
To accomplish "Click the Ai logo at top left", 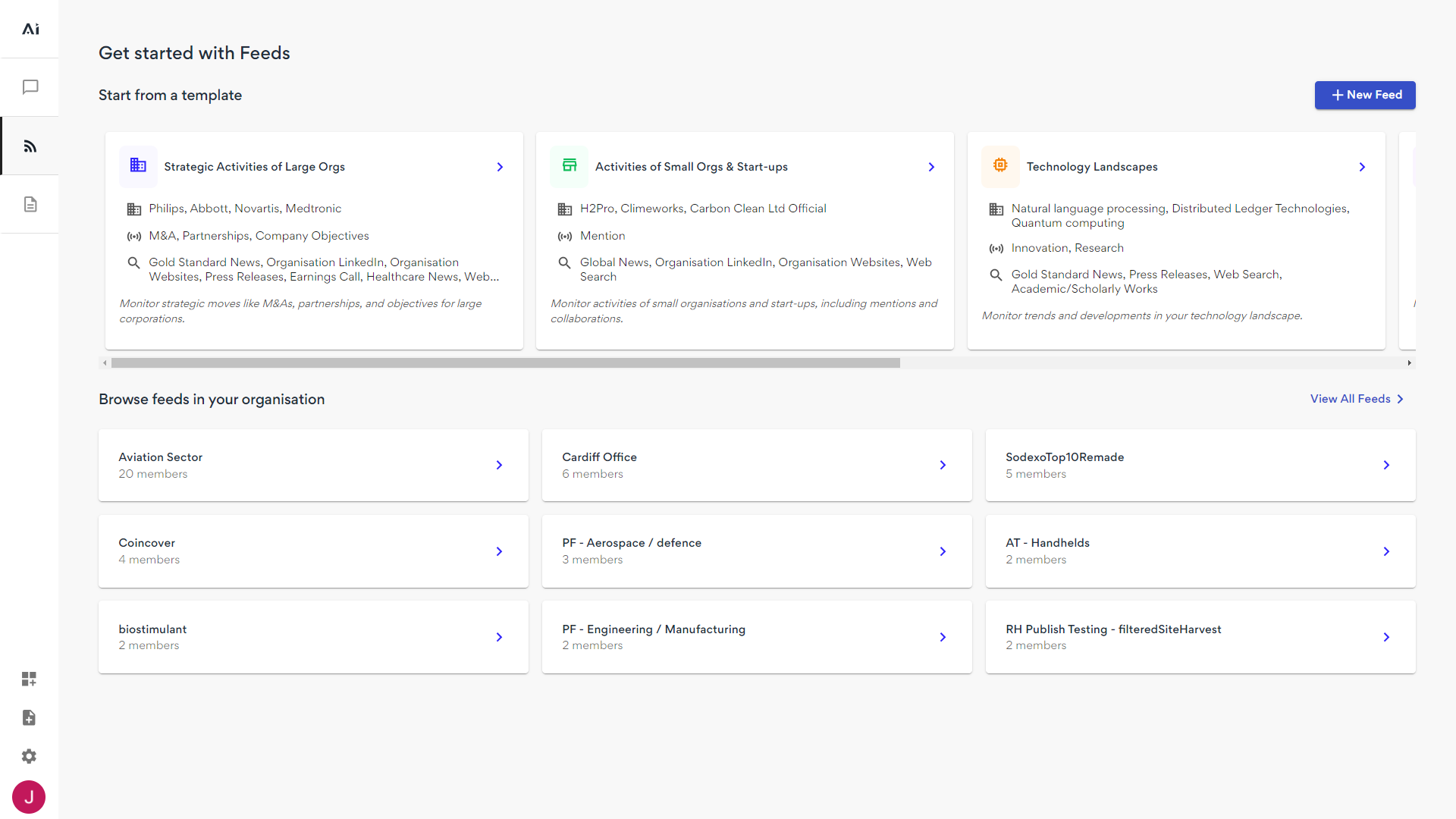I will pos(30,29).
